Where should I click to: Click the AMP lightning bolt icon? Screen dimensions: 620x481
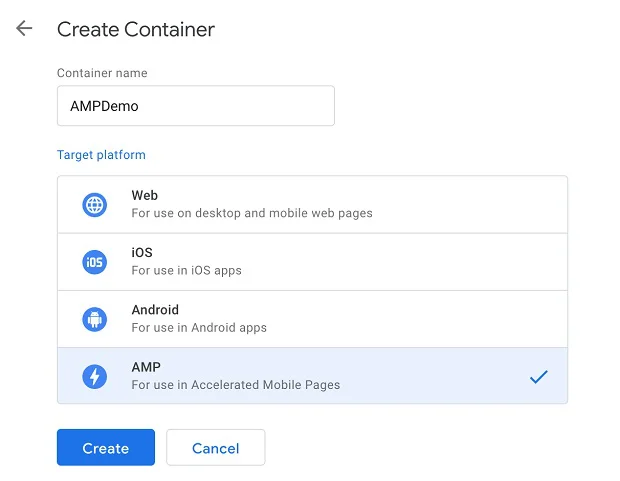click(x=94, y=376)
